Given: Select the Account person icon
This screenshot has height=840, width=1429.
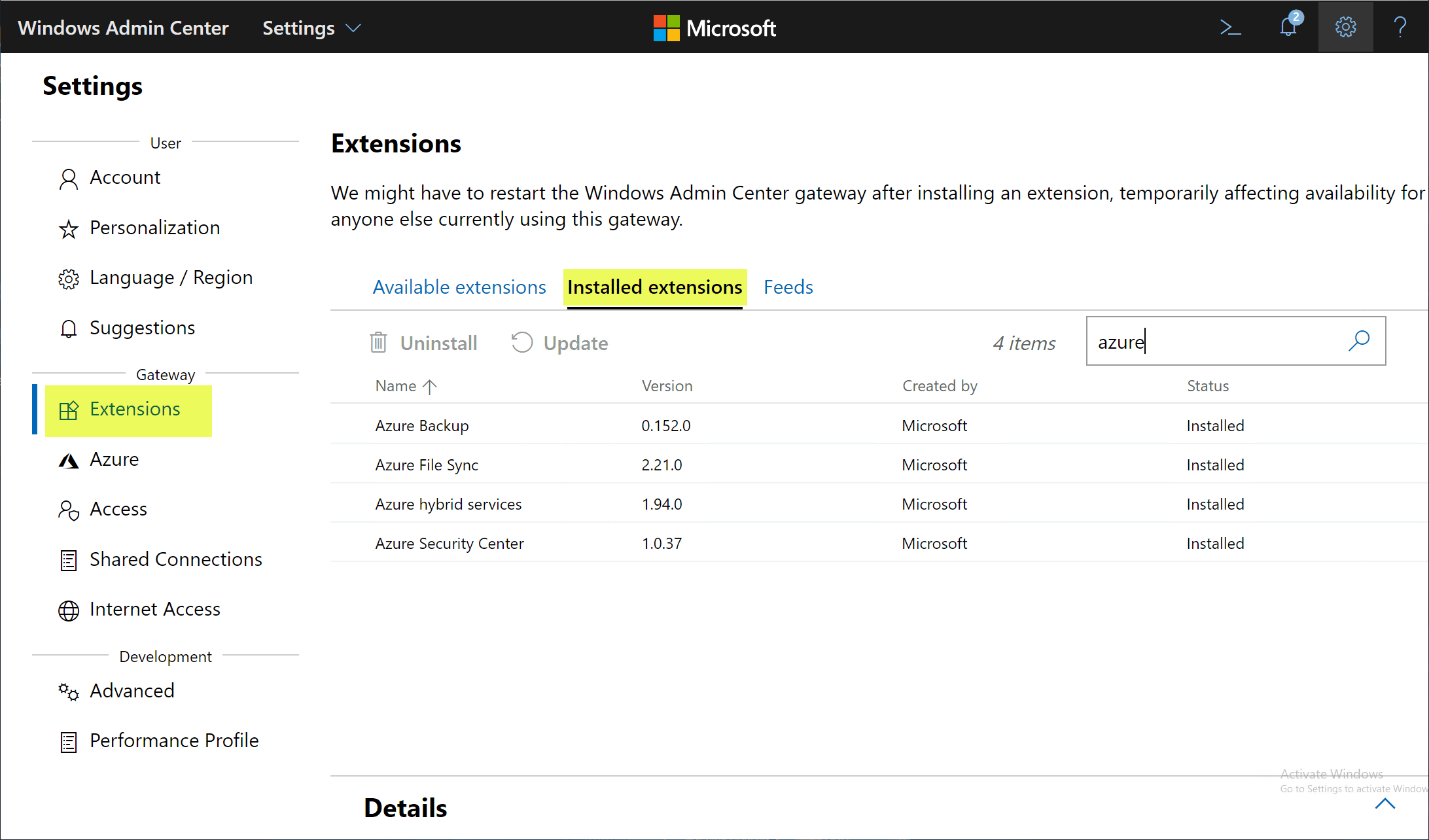Looking at the screenshot, I should pyautogui.click(x=69, y=178).
